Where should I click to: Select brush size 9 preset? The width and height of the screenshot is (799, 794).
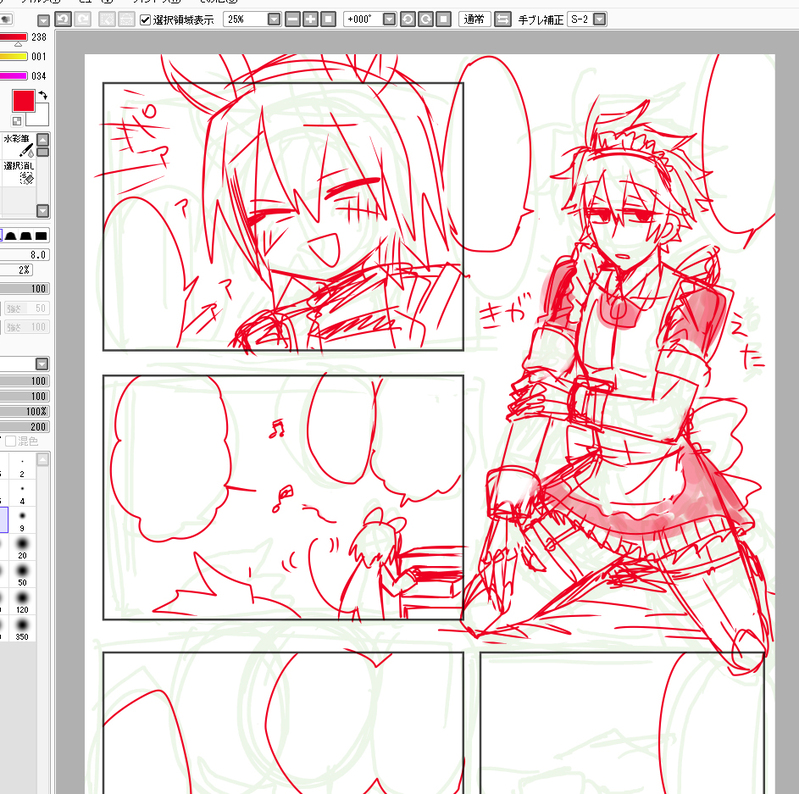pos(22,521)
